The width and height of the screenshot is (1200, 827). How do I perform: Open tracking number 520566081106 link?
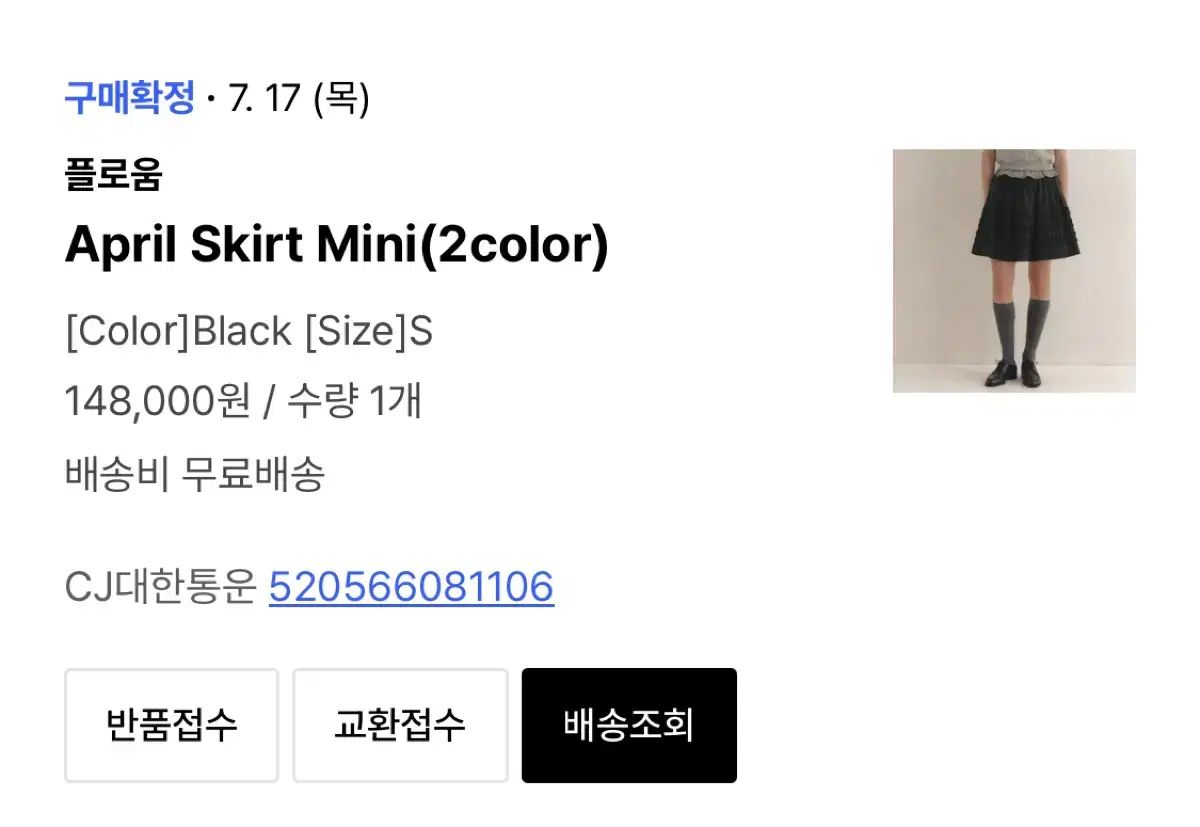click(411, 587)
